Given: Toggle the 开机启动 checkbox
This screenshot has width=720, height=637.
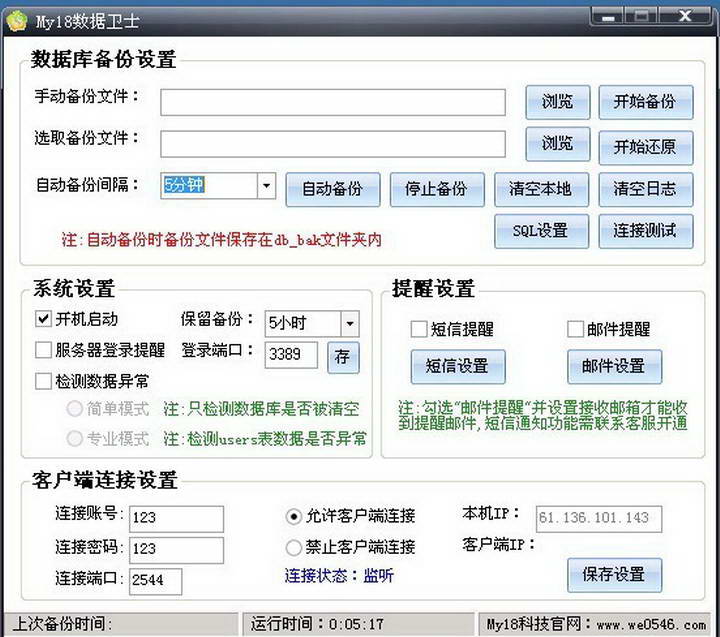Looking at the screenshot, I should tap(43, 319).
